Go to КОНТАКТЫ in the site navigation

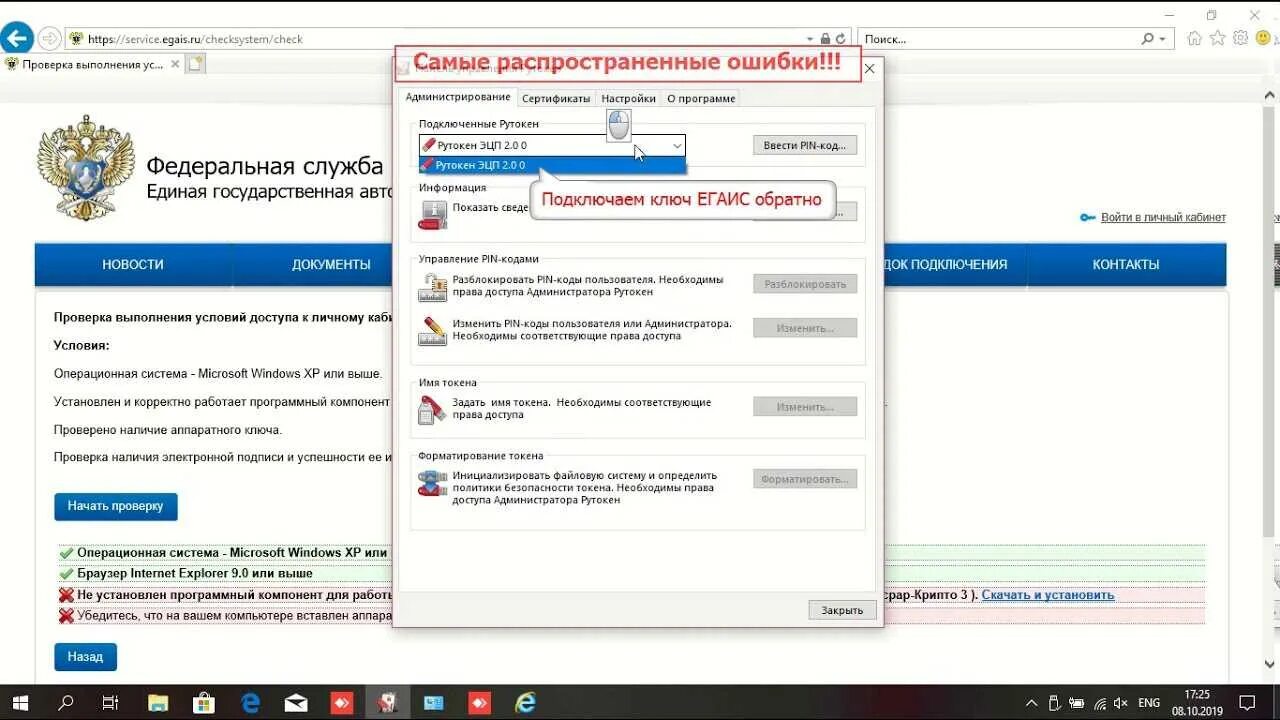pos(1126,265)
